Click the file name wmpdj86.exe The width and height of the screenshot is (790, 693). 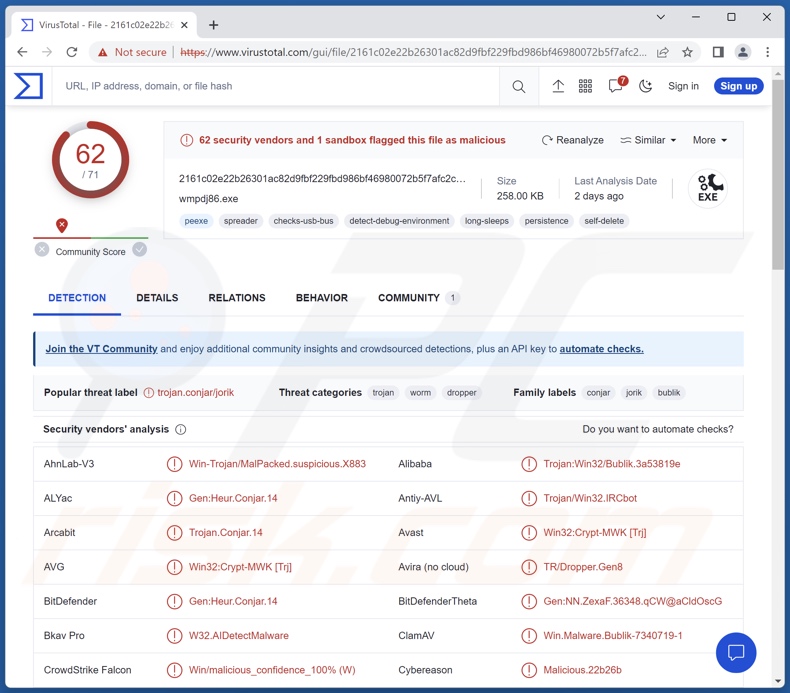pyautogui.click(x=209, y=199)
